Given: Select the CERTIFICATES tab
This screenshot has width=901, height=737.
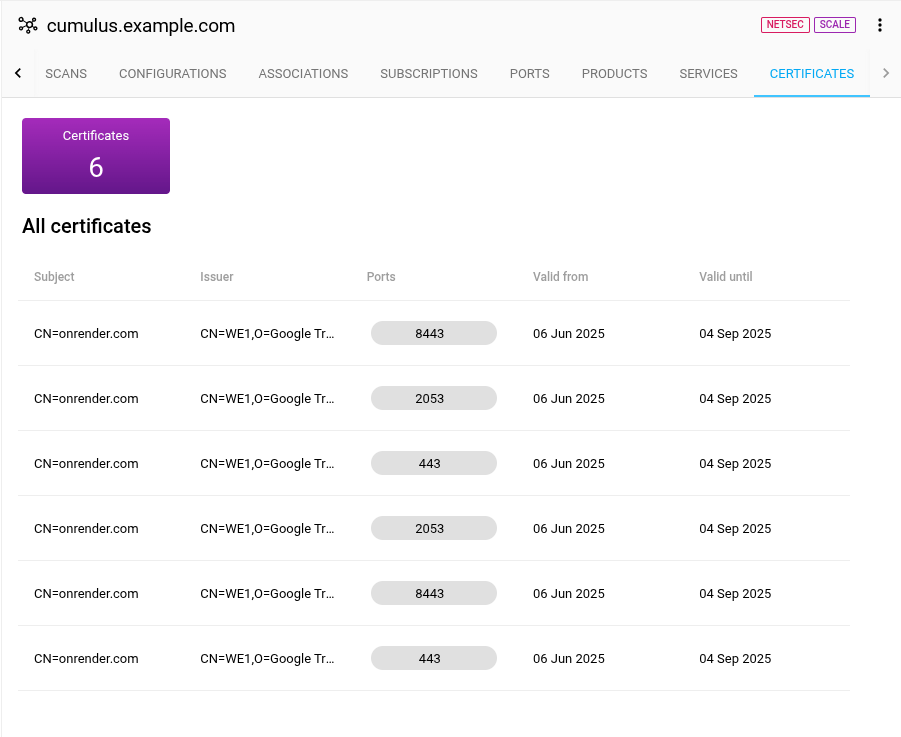Looking at the screenshot, I should click(811, 73).
